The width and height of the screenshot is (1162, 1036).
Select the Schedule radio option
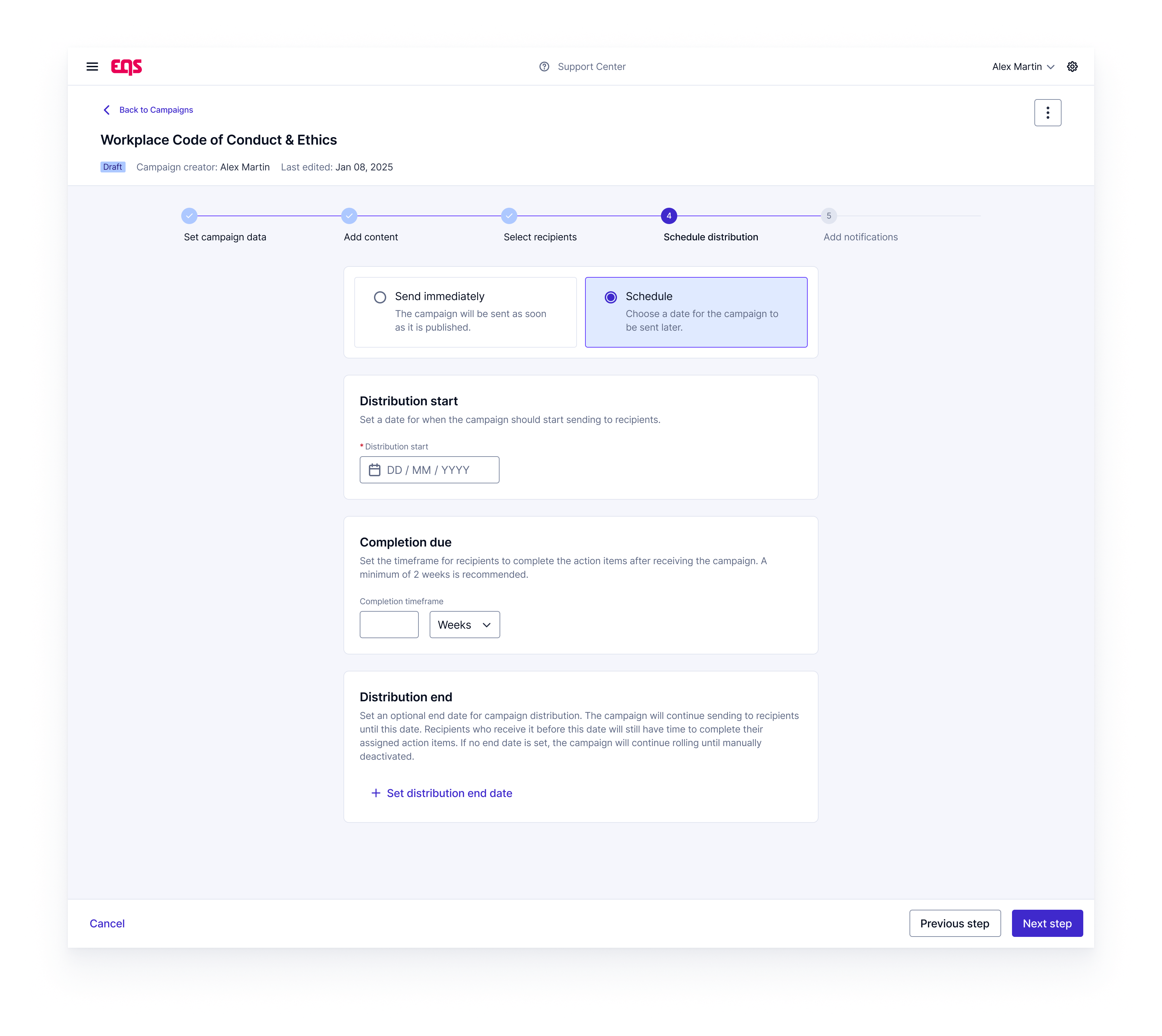pos(611,297)
